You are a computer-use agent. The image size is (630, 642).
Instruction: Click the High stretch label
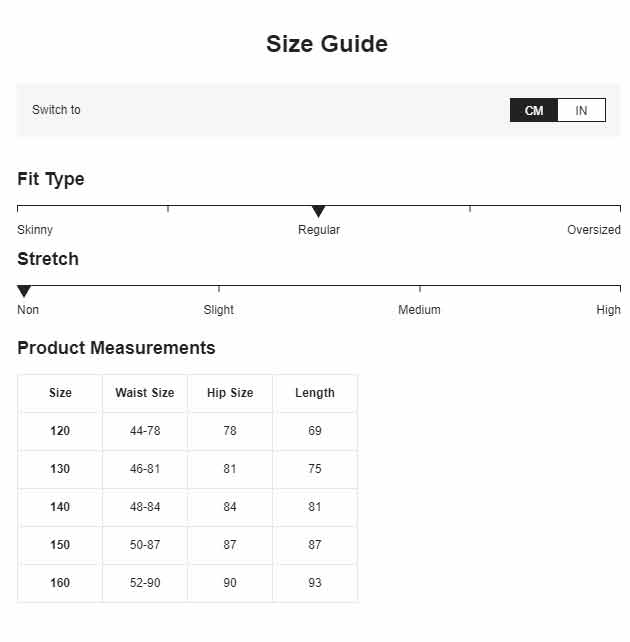pos(608,310)
